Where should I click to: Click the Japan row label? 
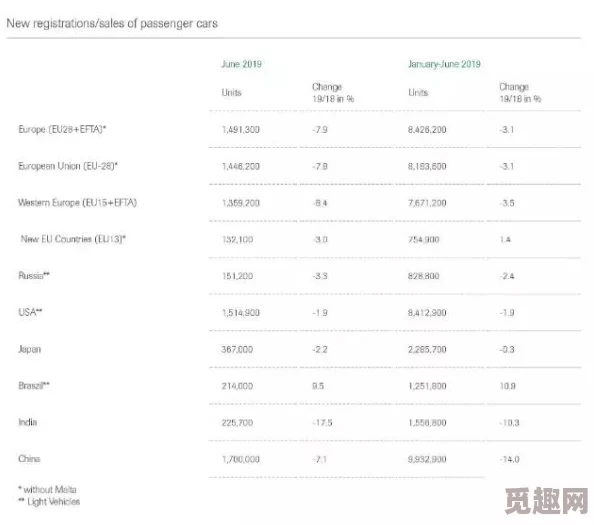tap(30, 349)
